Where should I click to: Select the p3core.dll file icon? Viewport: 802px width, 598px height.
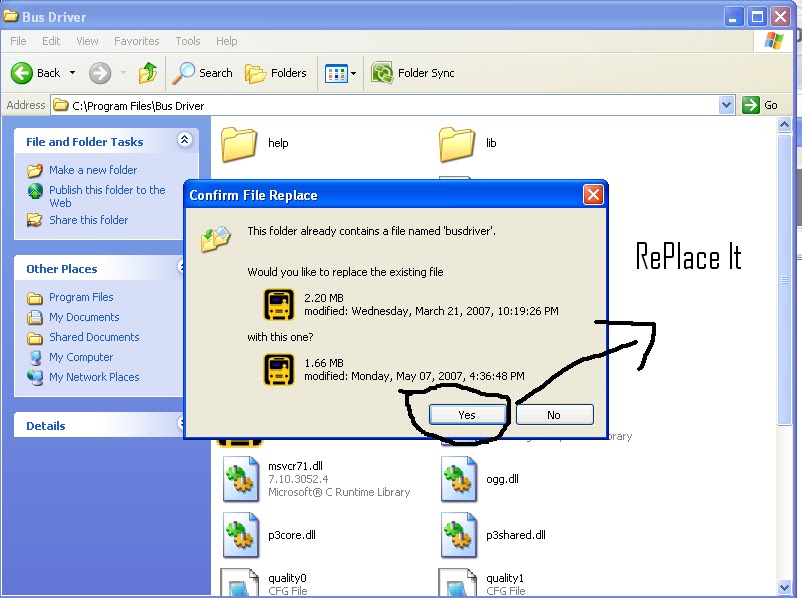240,535
